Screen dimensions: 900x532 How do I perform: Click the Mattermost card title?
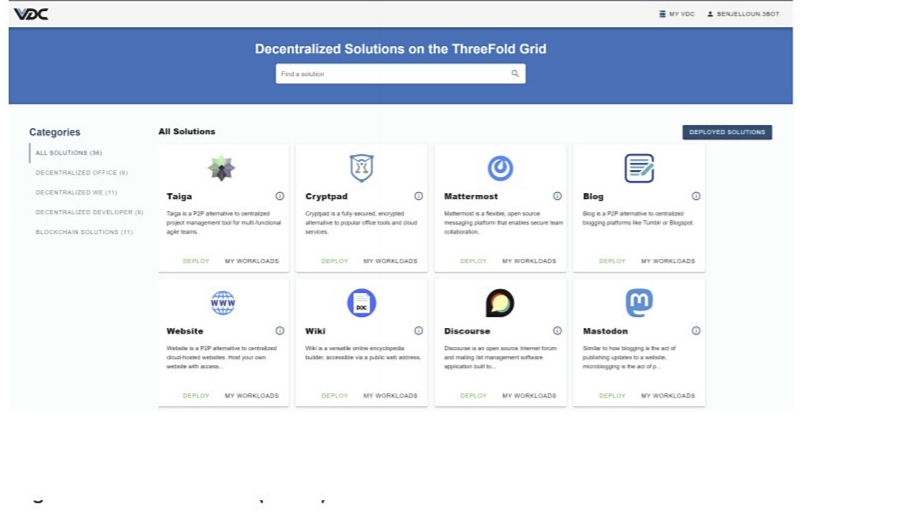click(471, 196)
